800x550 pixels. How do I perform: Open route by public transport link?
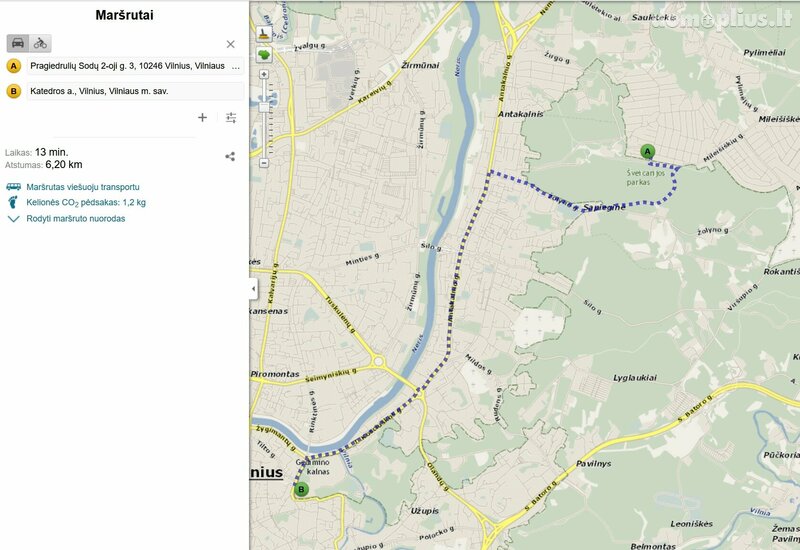[x=83, y=187]
